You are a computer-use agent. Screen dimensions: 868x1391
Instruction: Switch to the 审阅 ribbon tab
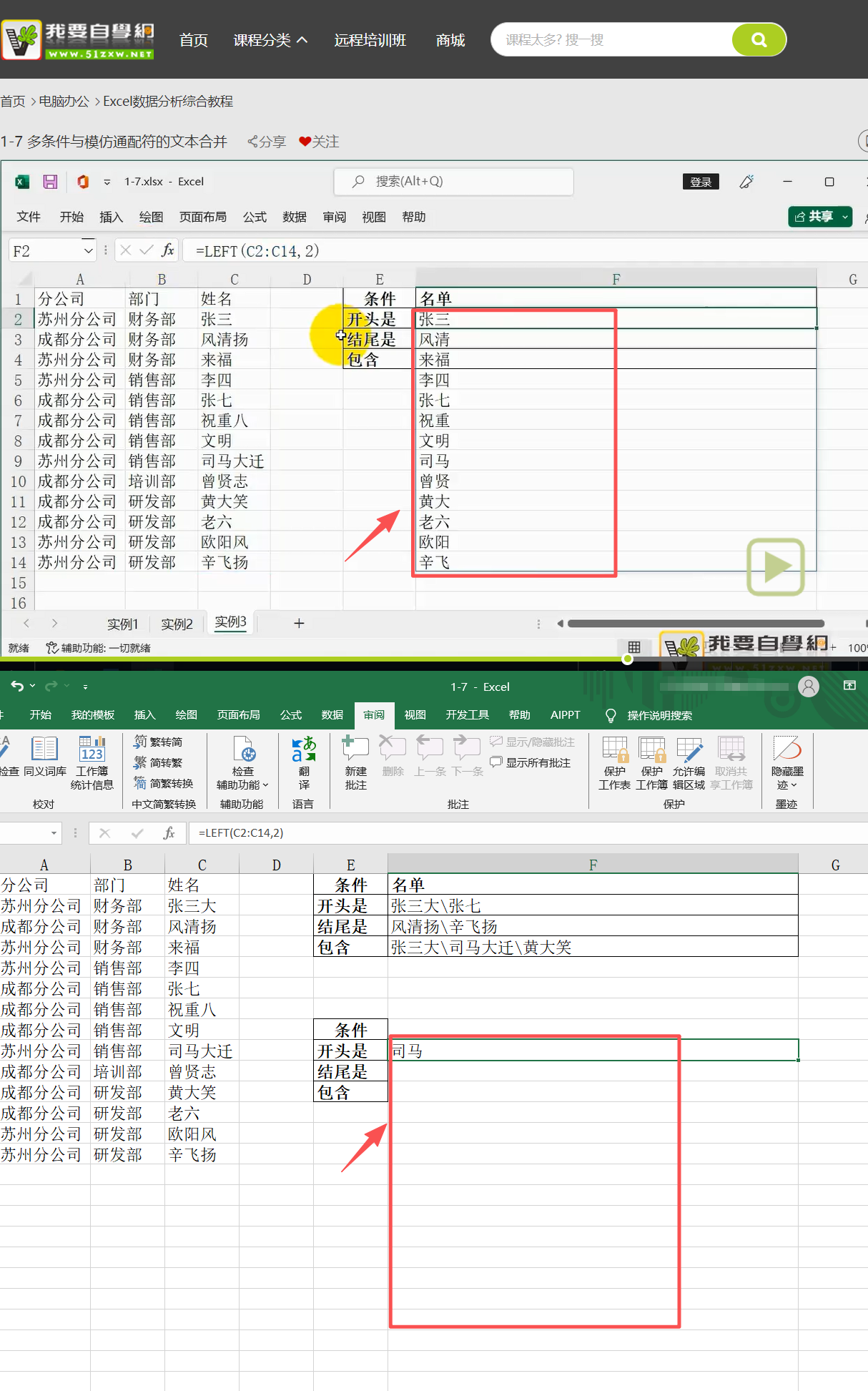tap(373, 715)
